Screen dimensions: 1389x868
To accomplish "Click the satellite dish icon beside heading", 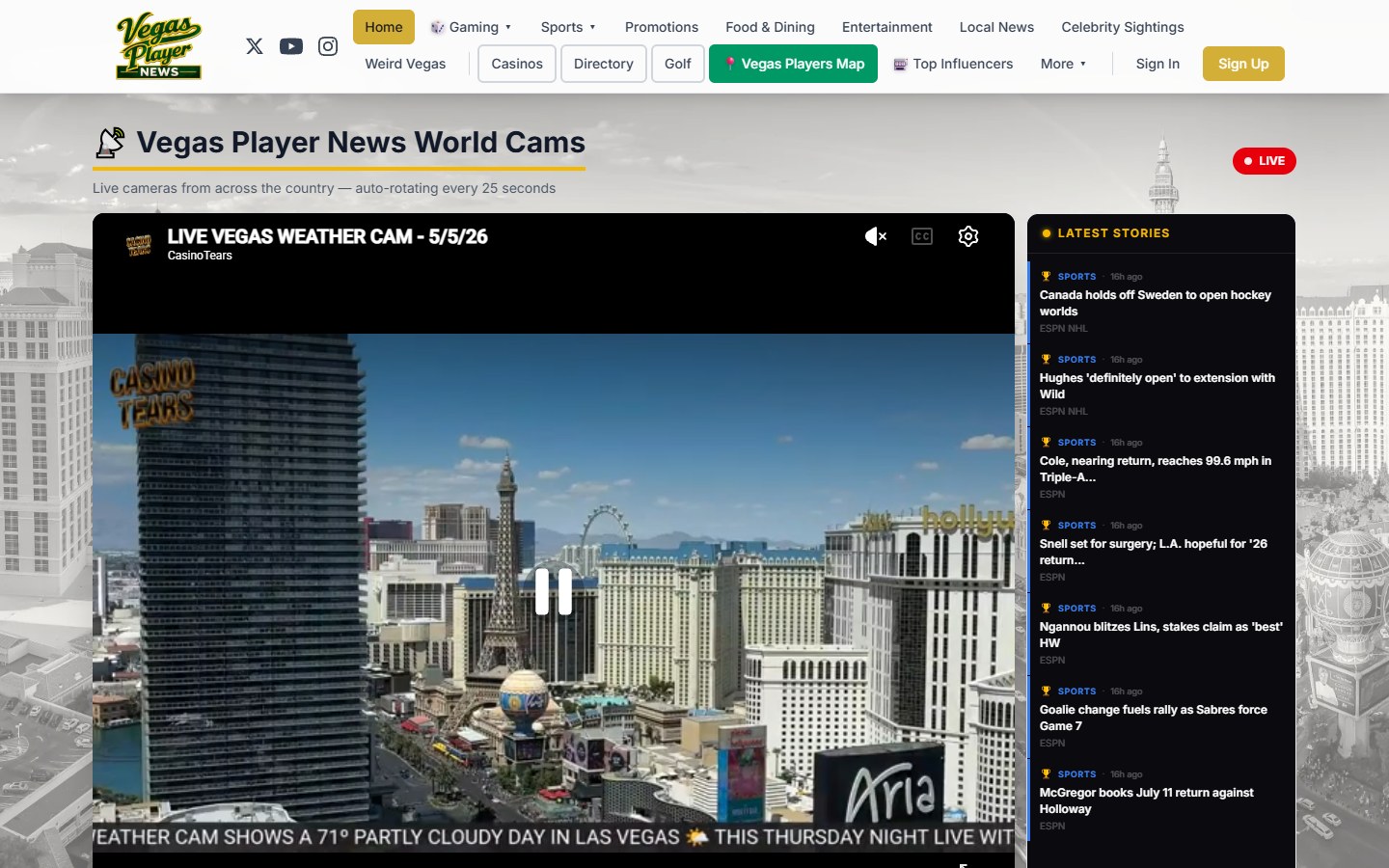I will pos(111,143).
